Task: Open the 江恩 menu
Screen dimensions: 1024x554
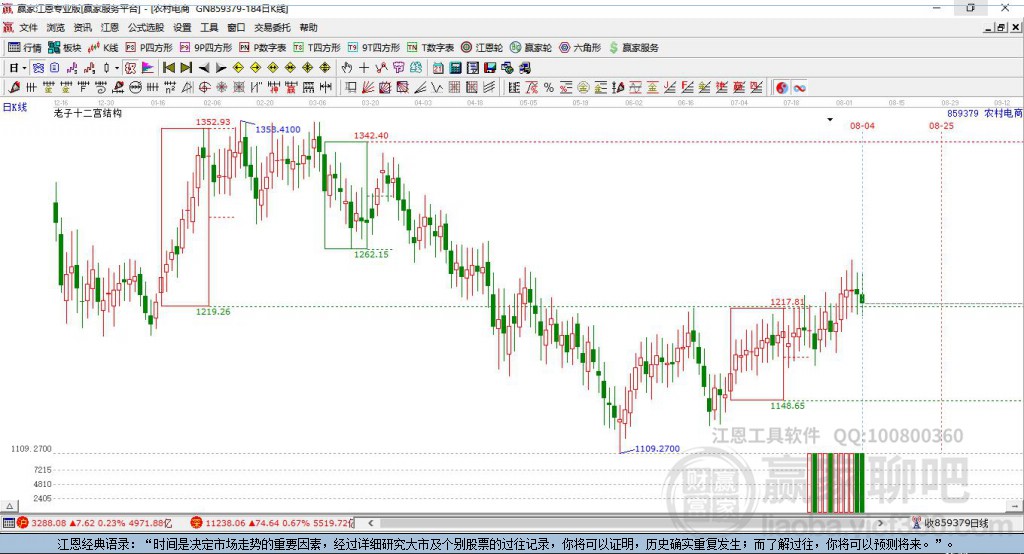Action: point(110,27)
